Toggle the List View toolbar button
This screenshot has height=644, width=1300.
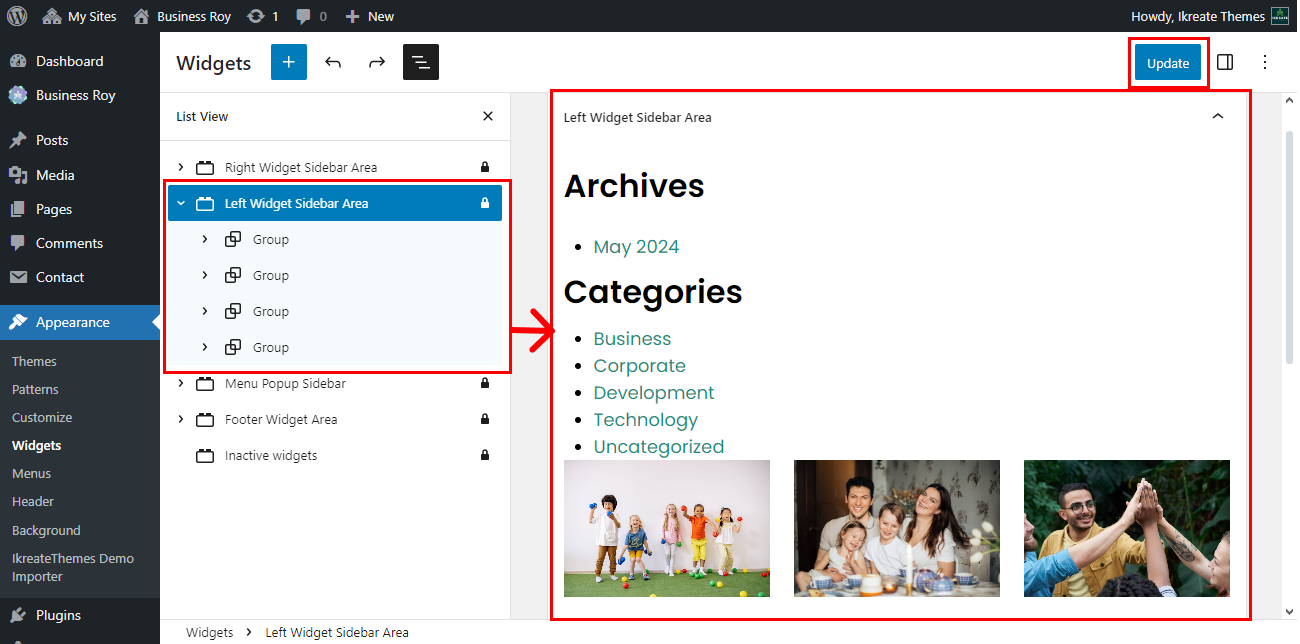coord(421,62)
